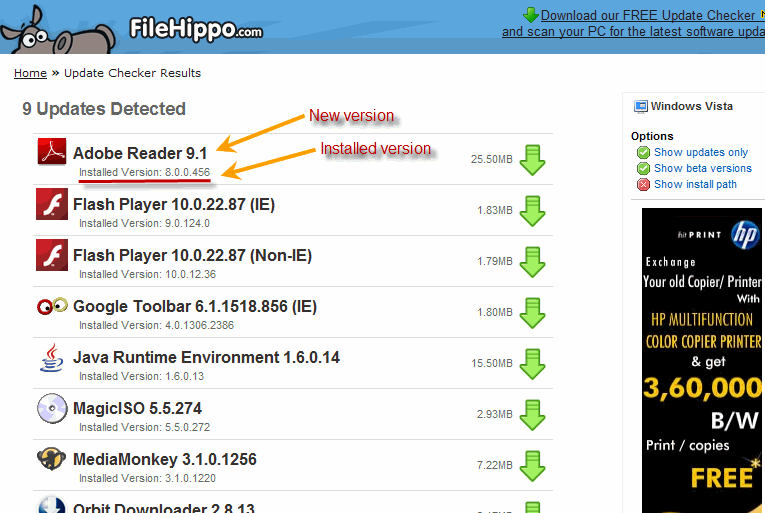Open MediaMonkey 3.1.0.1256 title
The width and height of the screenshot is (765, 513).
tap(165, 459)
